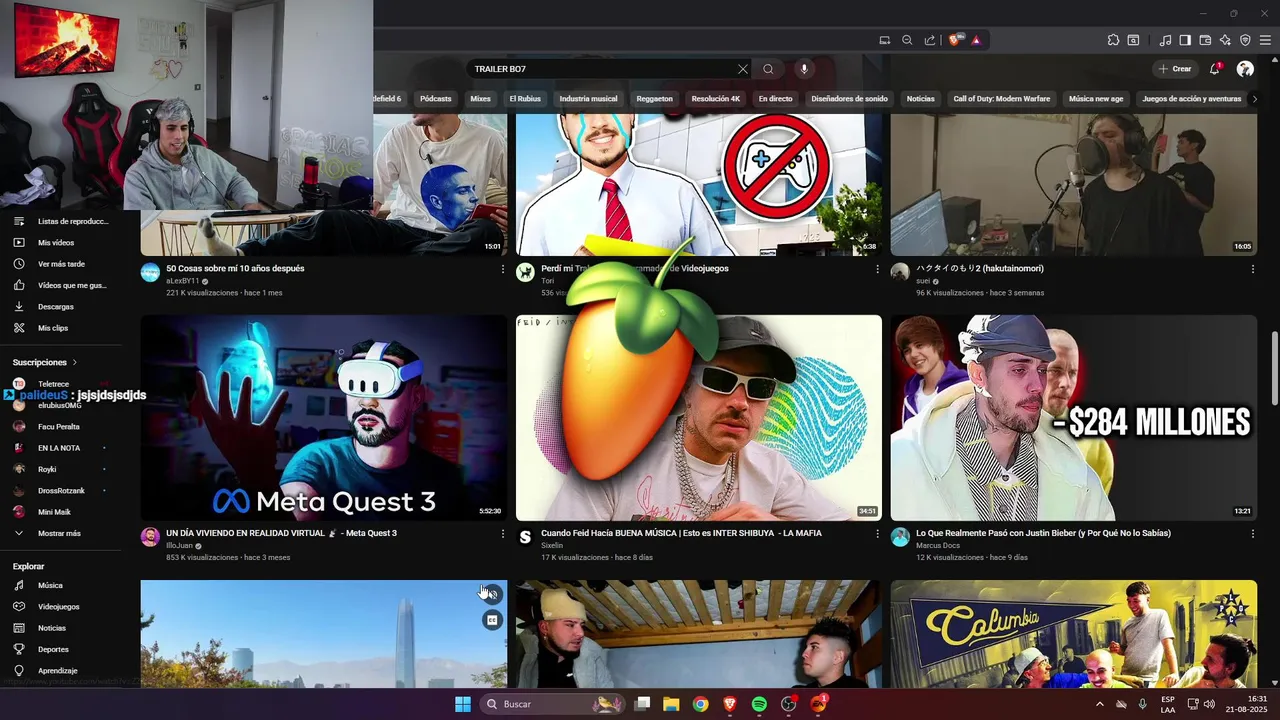Select the En directo chip

point(775,99)
